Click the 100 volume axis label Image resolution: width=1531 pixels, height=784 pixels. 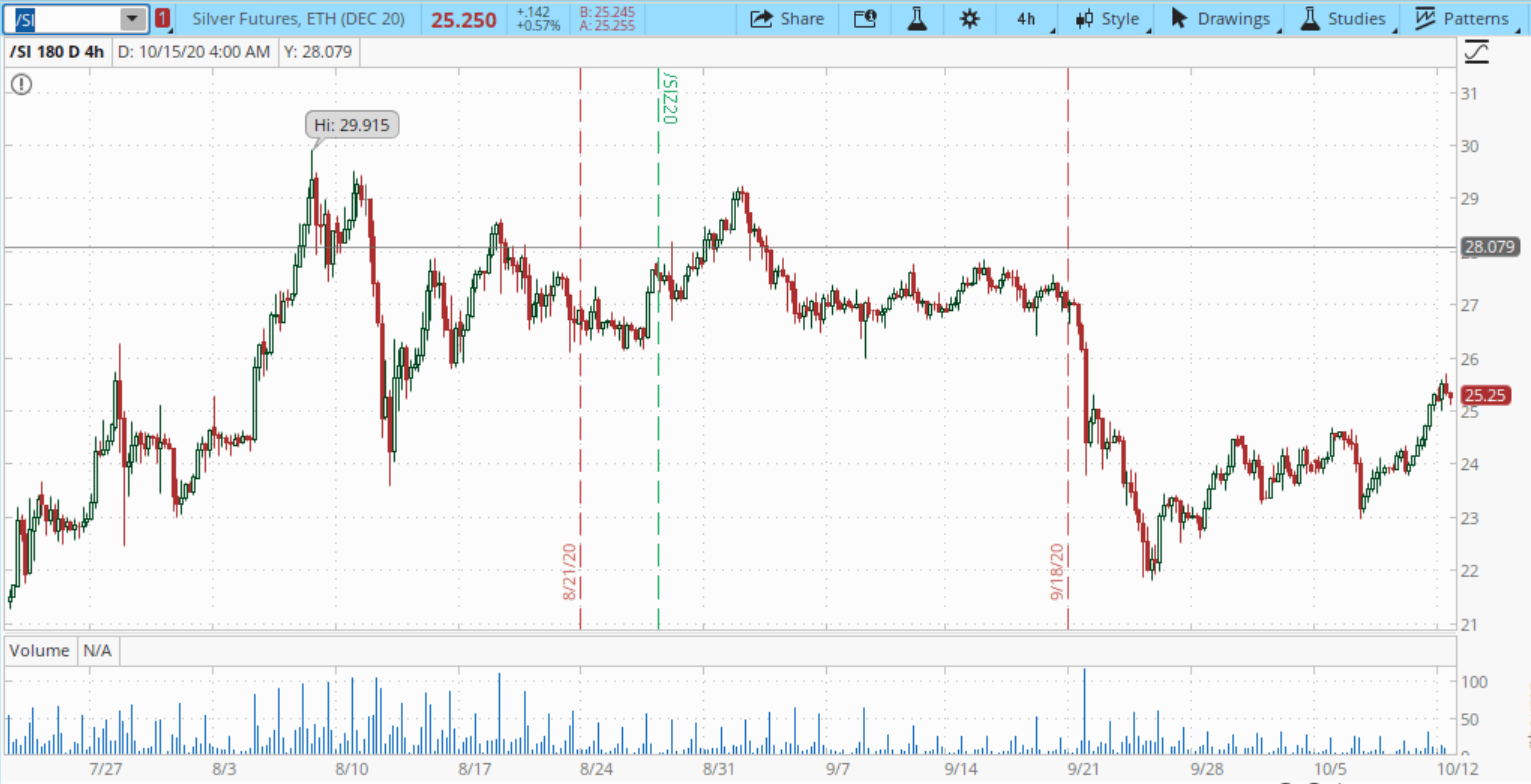tap(1476, 681)
